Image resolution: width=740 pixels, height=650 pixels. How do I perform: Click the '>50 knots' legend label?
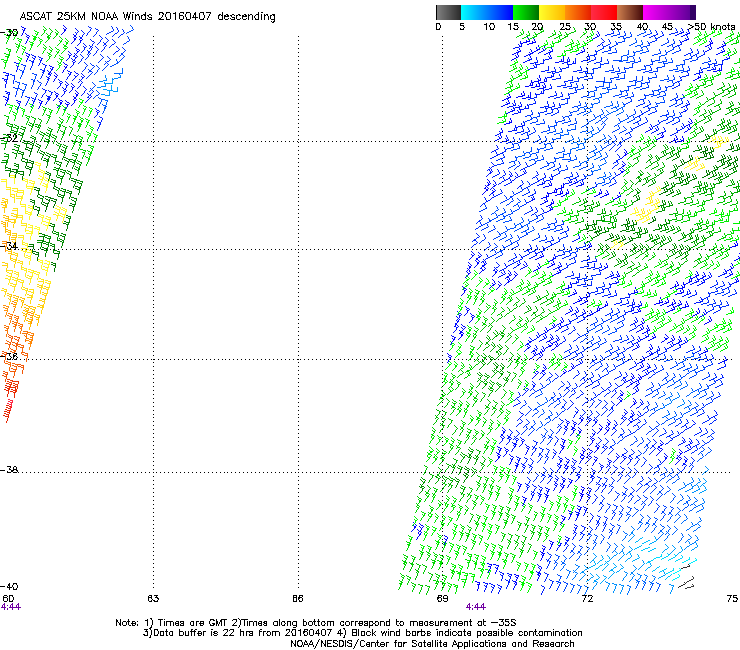pos(712,27)
